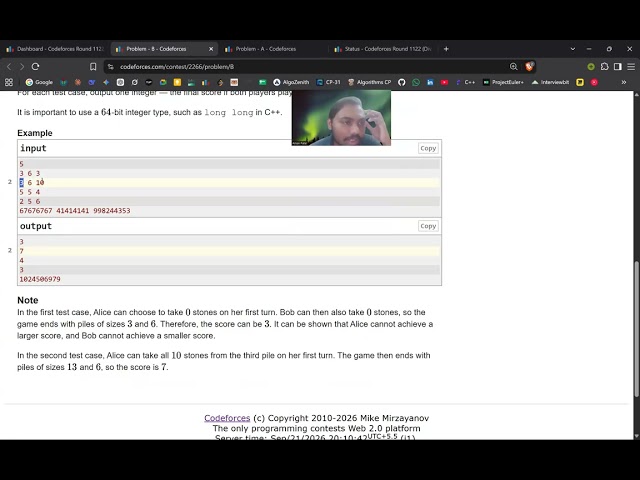The image size is (640, 480).
Task: Copy the example input
Action: coord(428,148)
